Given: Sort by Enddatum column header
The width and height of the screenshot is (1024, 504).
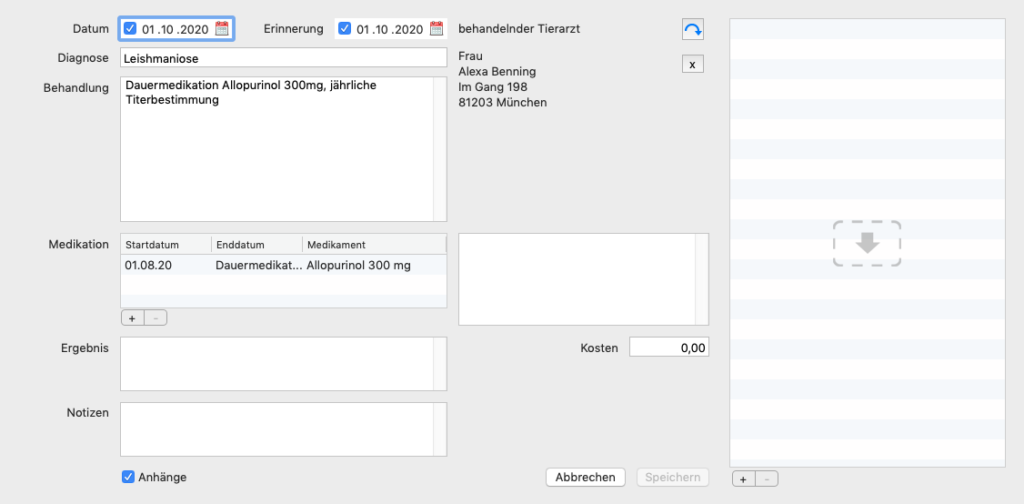Looking at the screenshot, I should point(257,245).
